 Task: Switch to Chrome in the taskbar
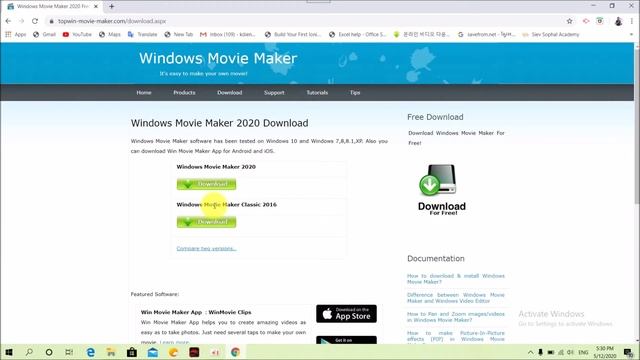pos(236,352)
